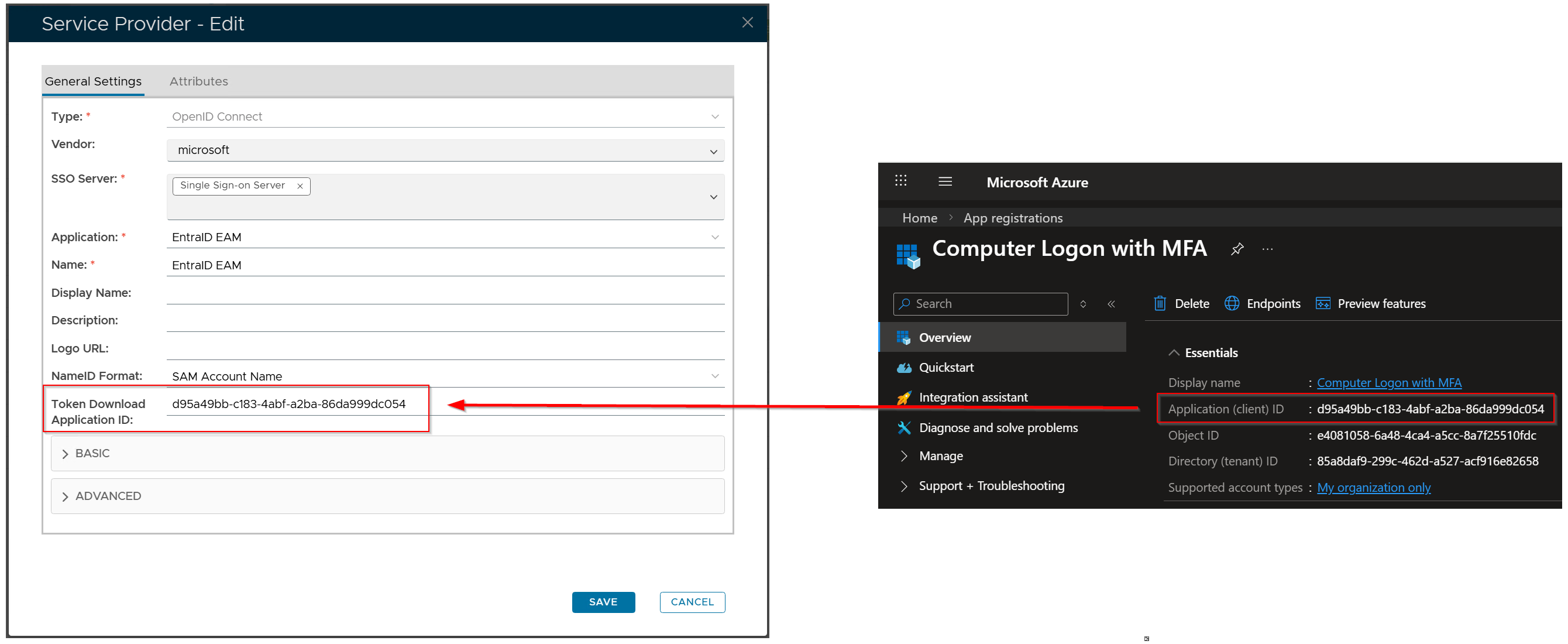Viewport: 1568px width, 644px height.
Task: Switch to the Attributes tab
Action: [x=198, y=81]
